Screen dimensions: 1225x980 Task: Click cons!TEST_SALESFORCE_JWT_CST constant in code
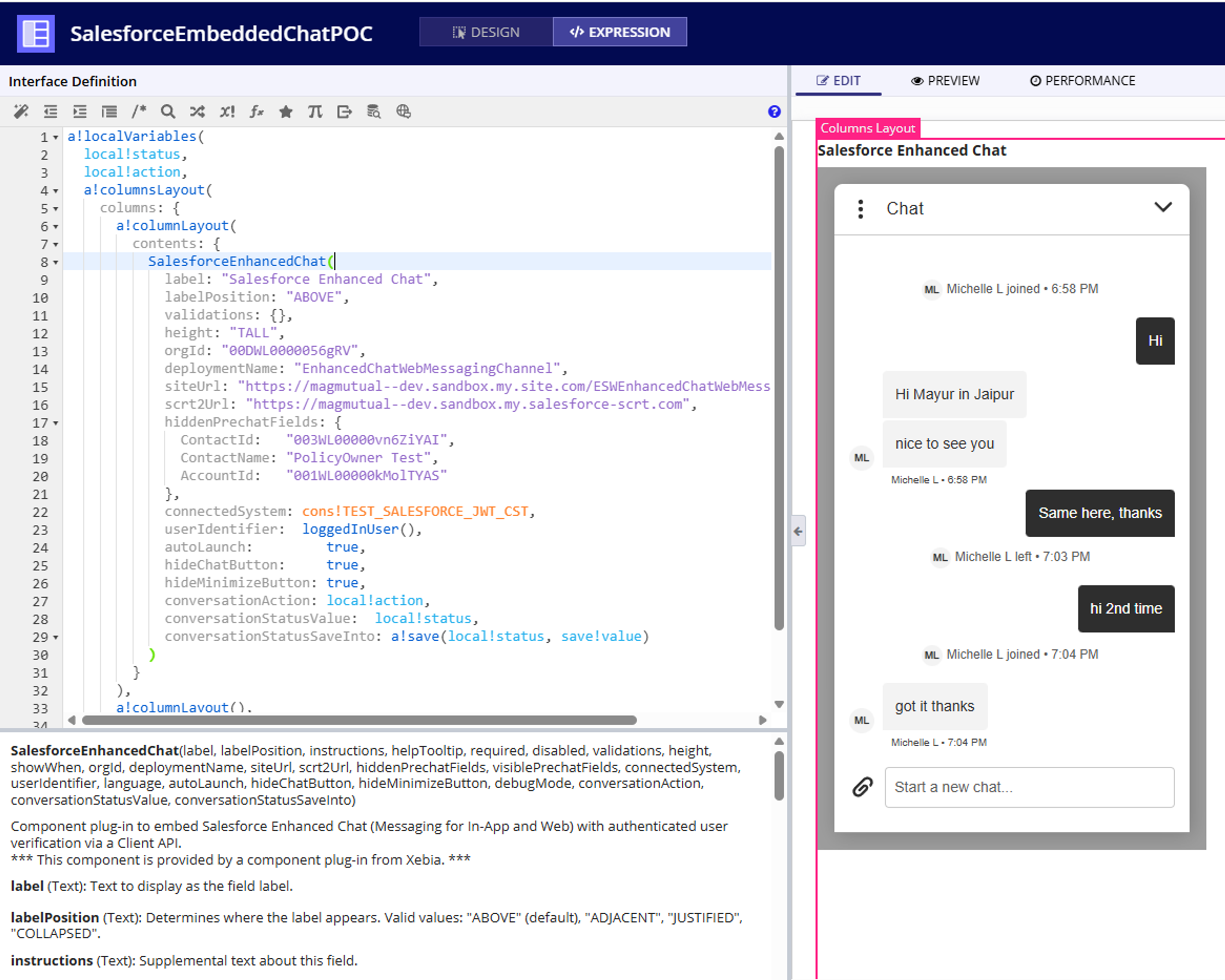pyautogui.click(x=415, y=511)
